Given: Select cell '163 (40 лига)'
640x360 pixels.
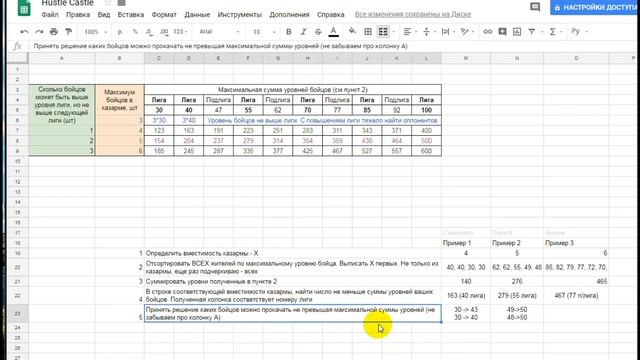Looking at the screenshot, I should click(x=466, y=296).
